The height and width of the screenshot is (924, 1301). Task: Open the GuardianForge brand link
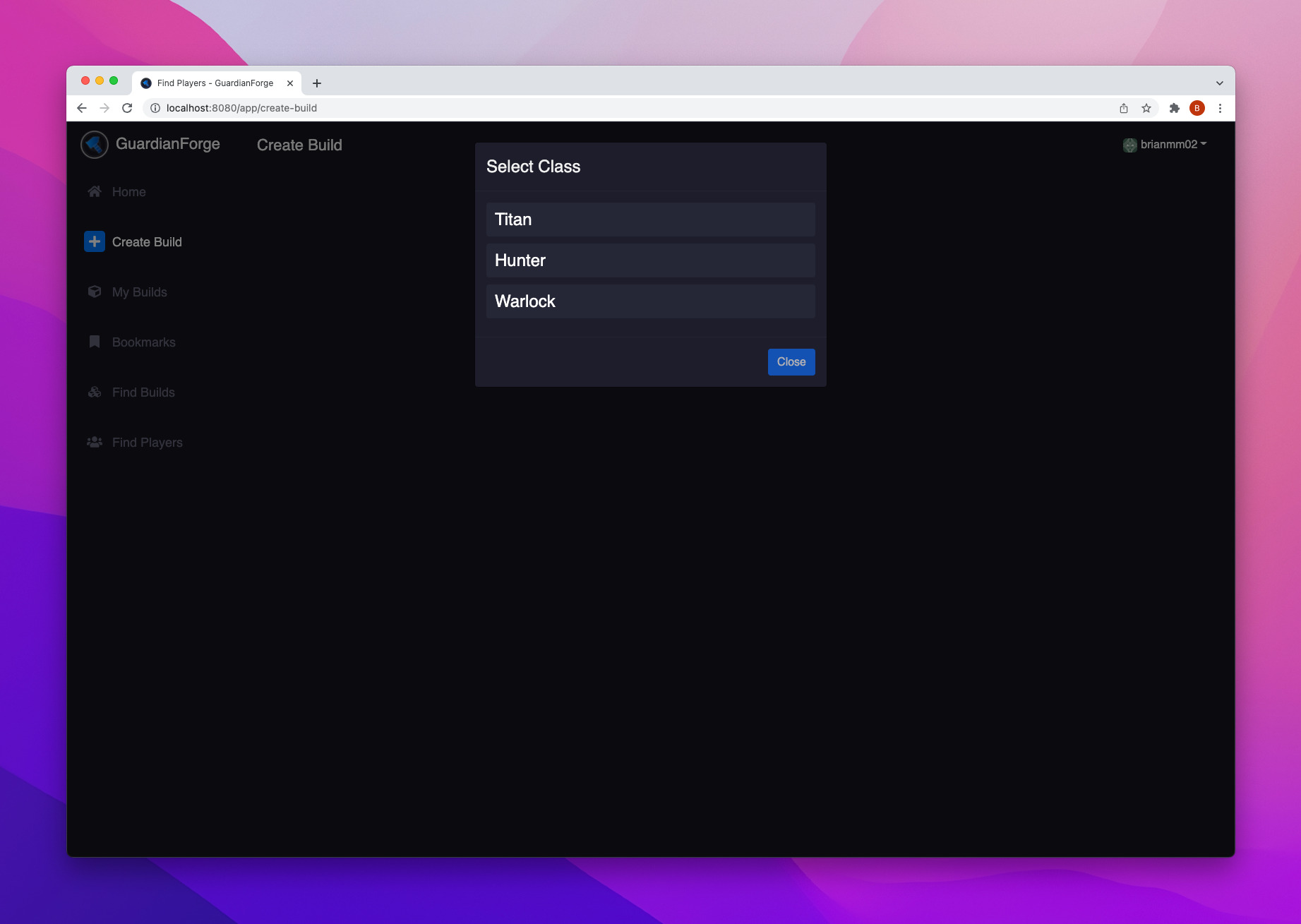tap(167, 144)
